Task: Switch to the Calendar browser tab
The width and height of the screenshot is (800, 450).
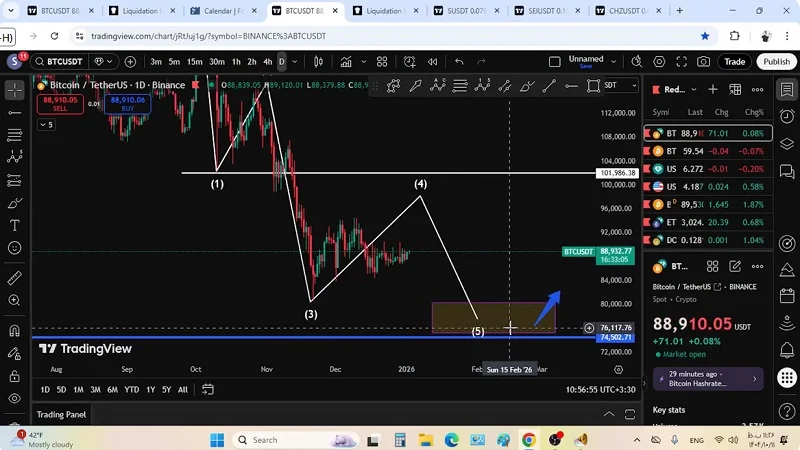Action: click(223, 11)
